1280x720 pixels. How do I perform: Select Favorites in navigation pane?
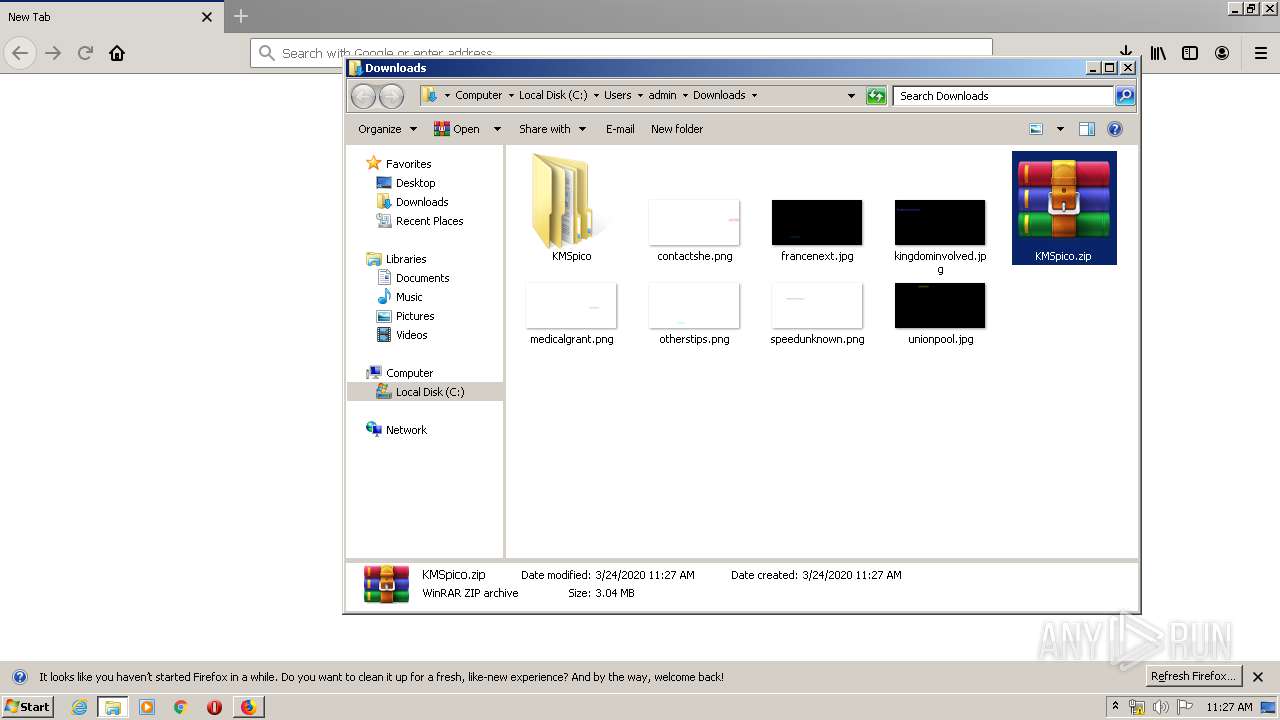pyautogui.click(x=399, y=164)
